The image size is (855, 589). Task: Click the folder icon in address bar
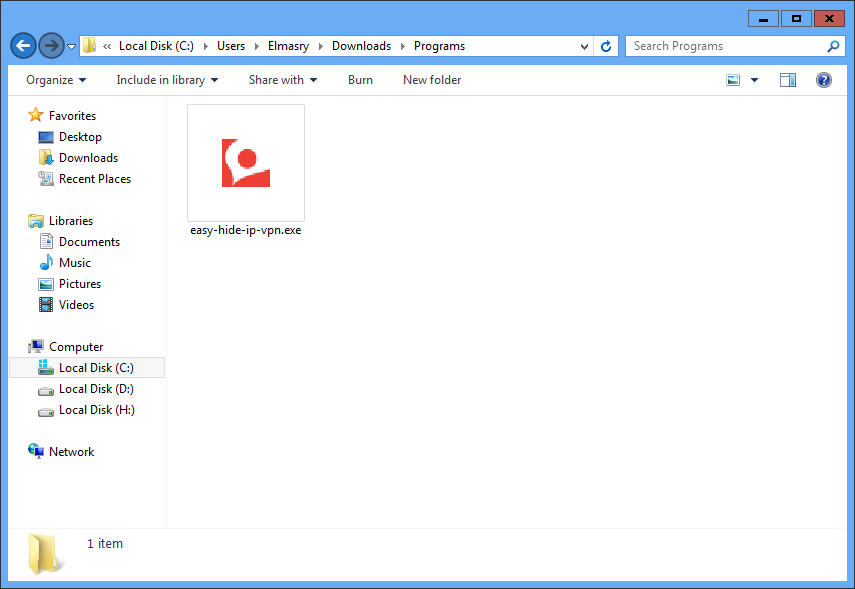point(89,46)
